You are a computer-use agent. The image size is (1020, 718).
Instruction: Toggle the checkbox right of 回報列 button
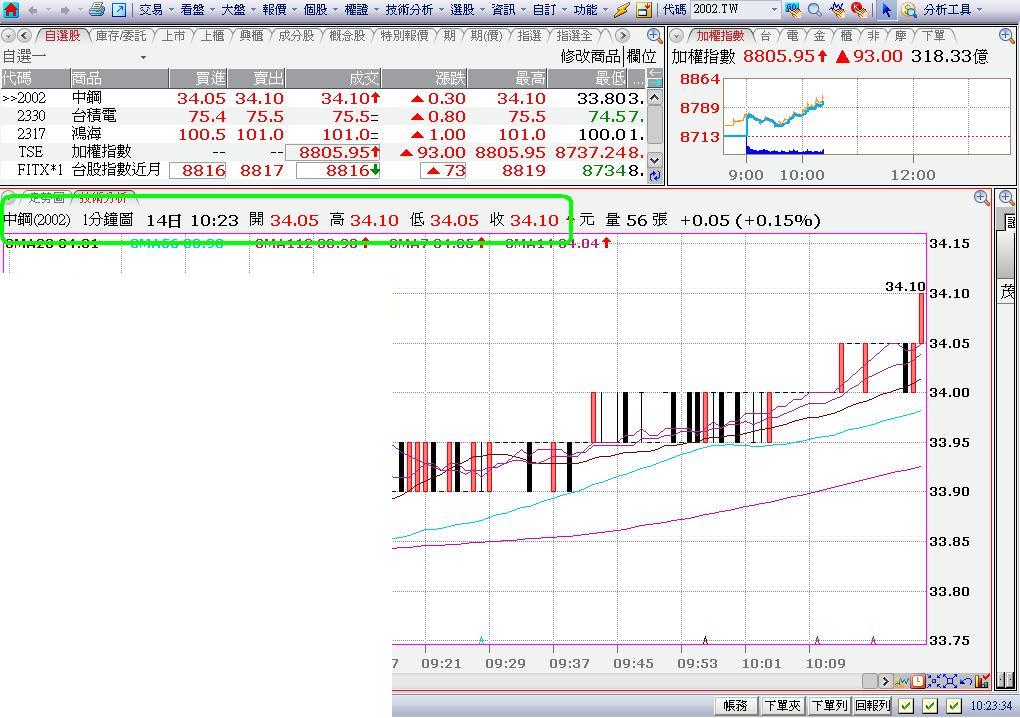[906, 706]
